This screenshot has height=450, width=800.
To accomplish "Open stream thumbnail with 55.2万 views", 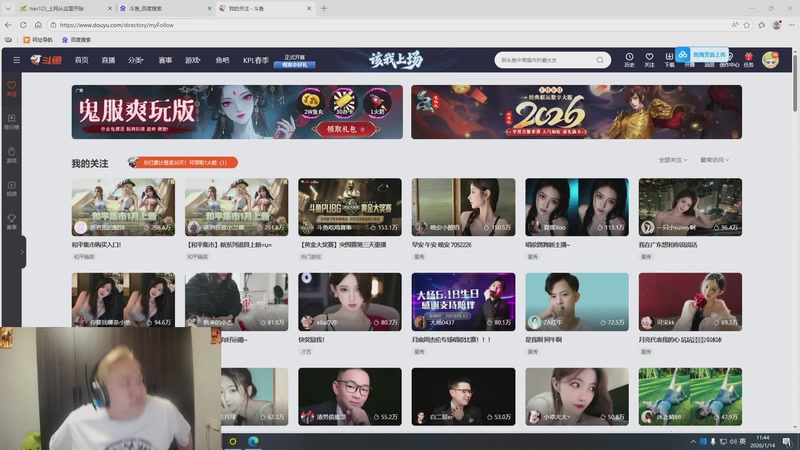I will (350, 396).
